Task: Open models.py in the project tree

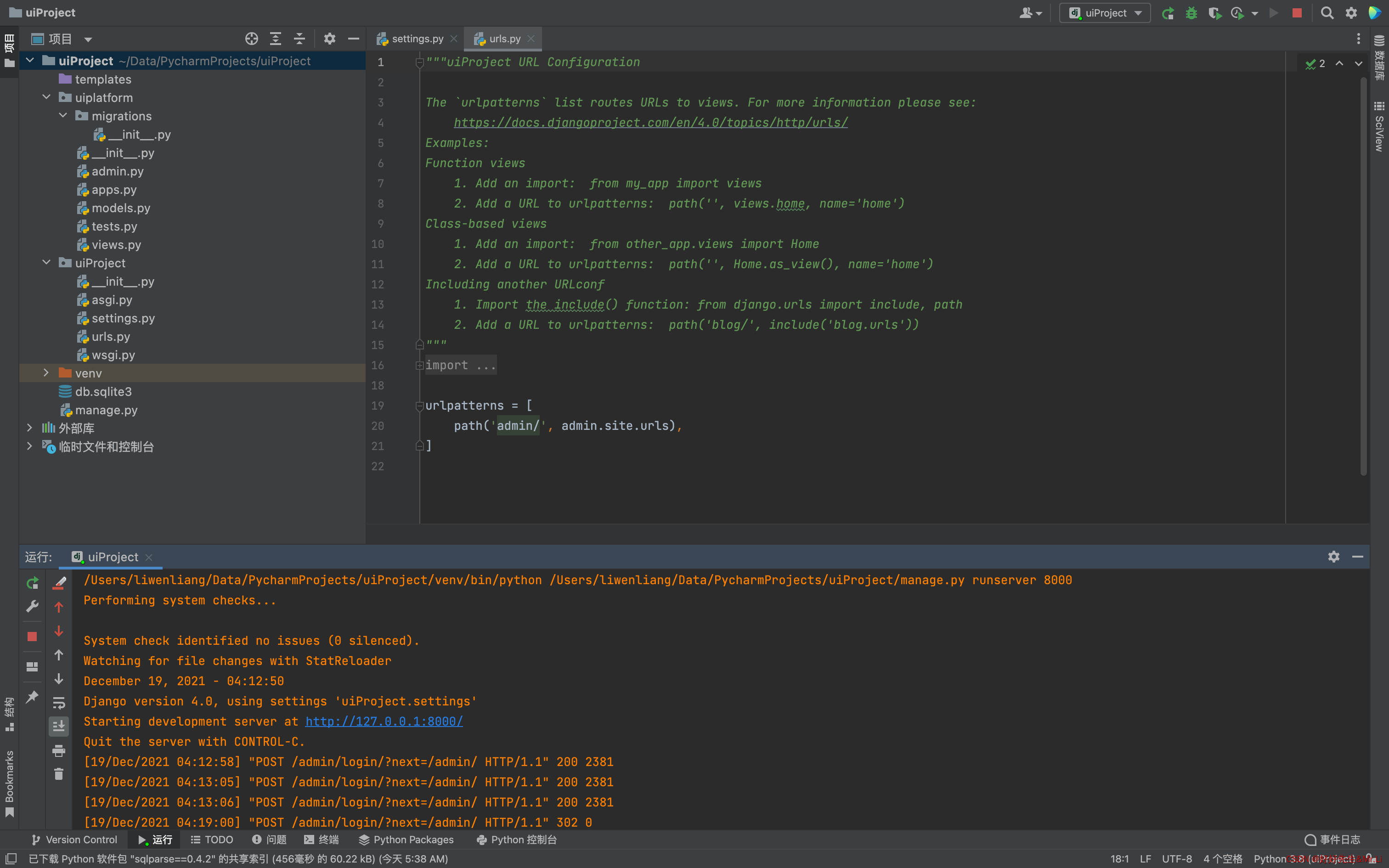Action: [120, 208]
